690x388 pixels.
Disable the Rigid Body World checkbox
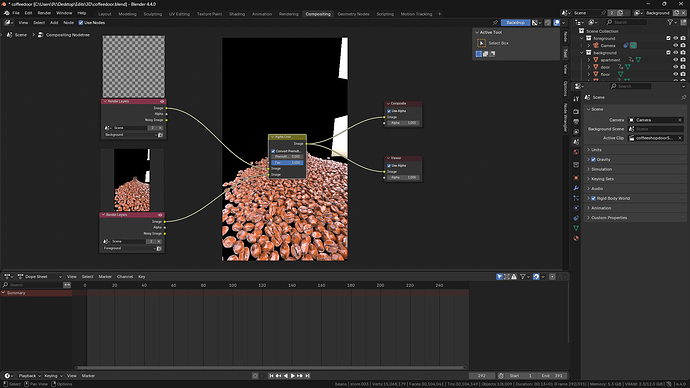pyautogui.click(x=593, y=198)
